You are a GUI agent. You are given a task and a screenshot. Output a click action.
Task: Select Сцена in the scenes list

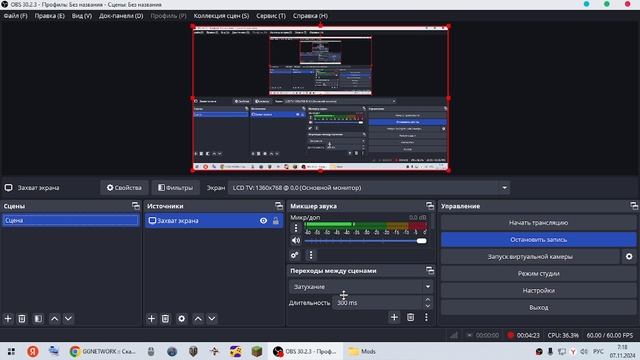click(71, 220)
